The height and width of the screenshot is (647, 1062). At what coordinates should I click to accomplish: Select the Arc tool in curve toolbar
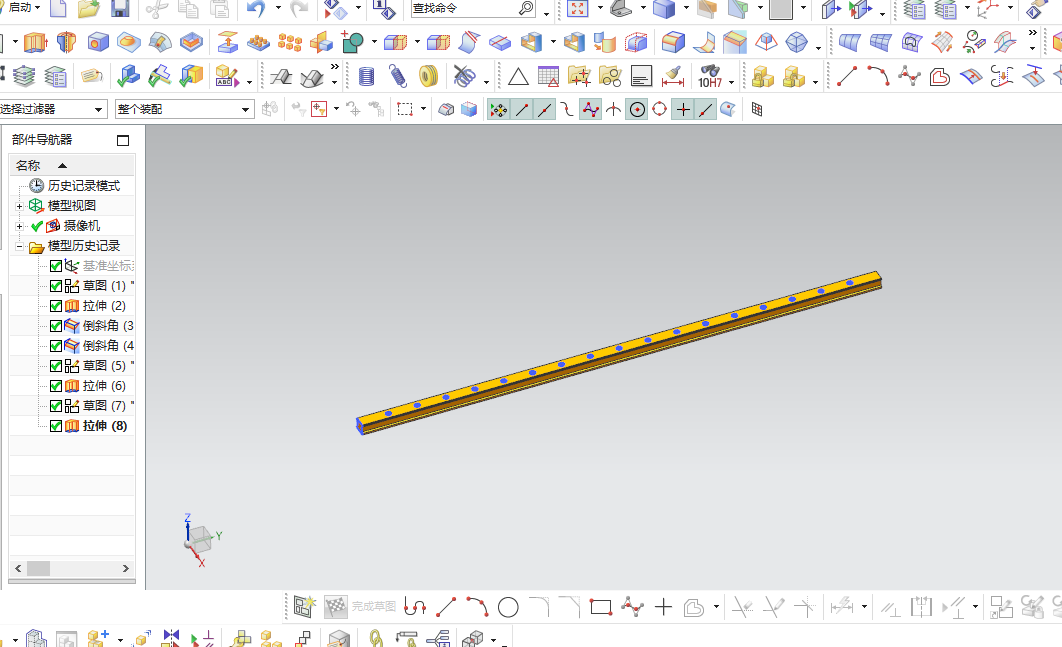[x=878, y=76]
